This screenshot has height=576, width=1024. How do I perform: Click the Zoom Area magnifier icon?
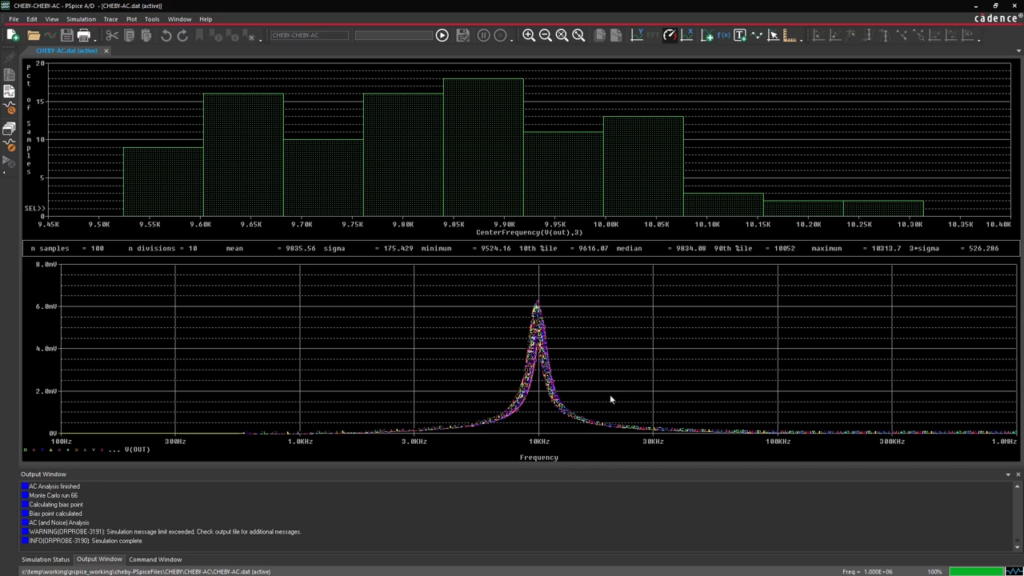(562, 35)
